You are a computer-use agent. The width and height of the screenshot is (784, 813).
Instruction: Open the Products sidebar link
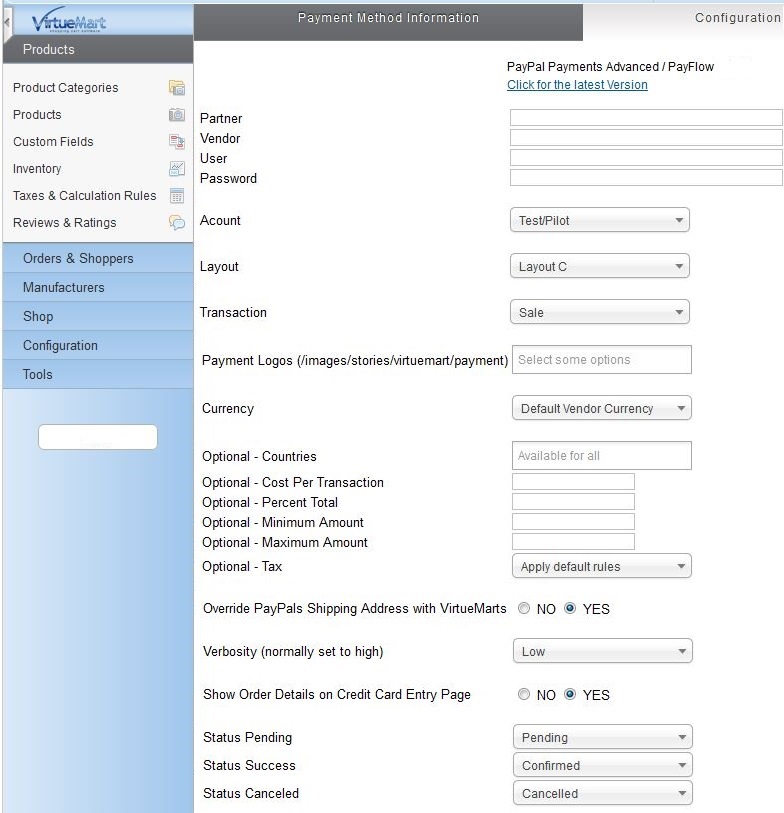[37, 115]
